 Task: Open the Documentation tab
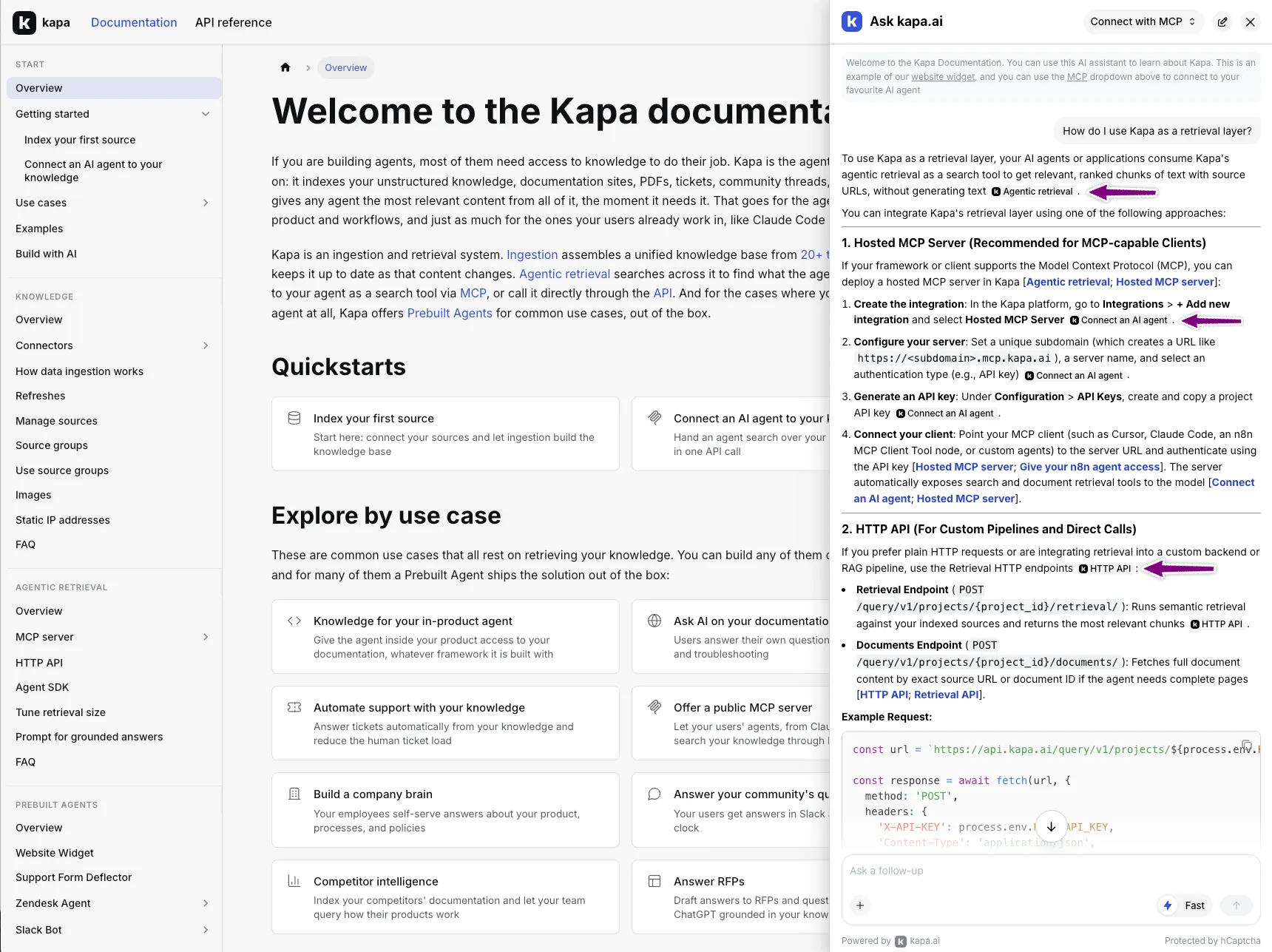(134, 22)
